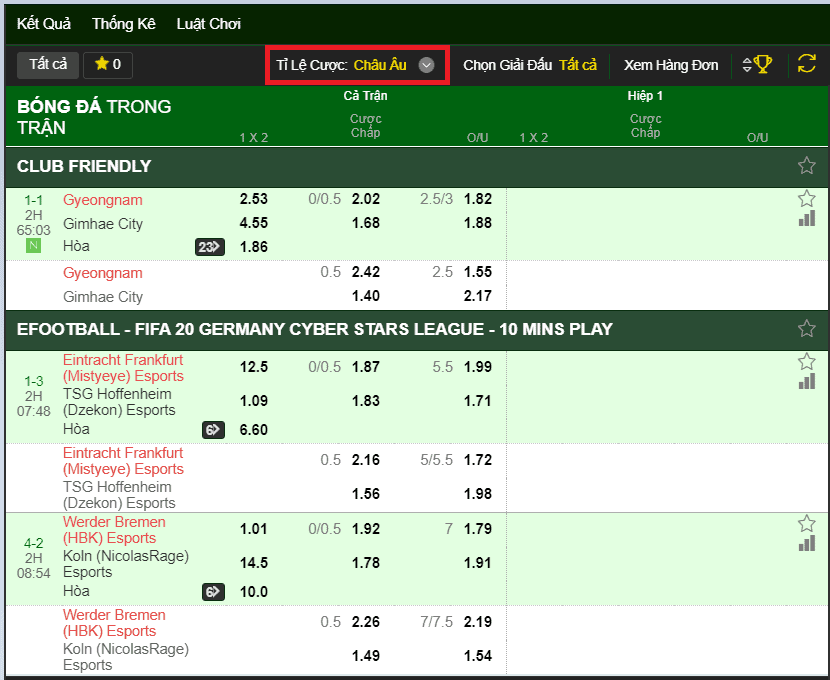830x680 pixels.
Task: Expand 6 more markets for Werder Bremen match
Action: [213, 592]
